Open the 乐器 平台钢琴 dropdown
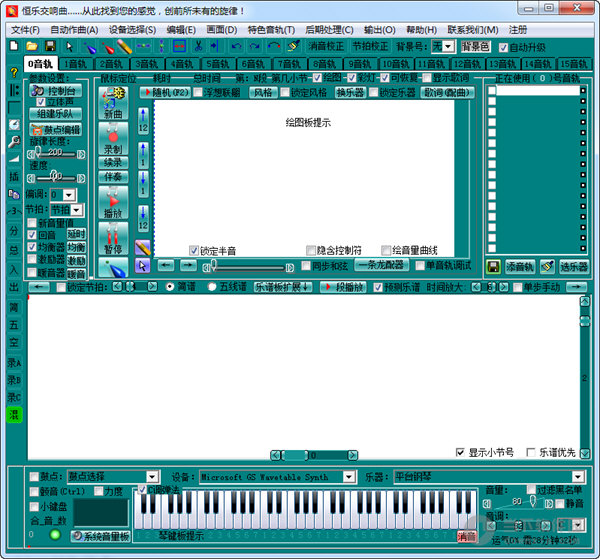This screenshot has width=600, height=559. (x=578, y=477)
